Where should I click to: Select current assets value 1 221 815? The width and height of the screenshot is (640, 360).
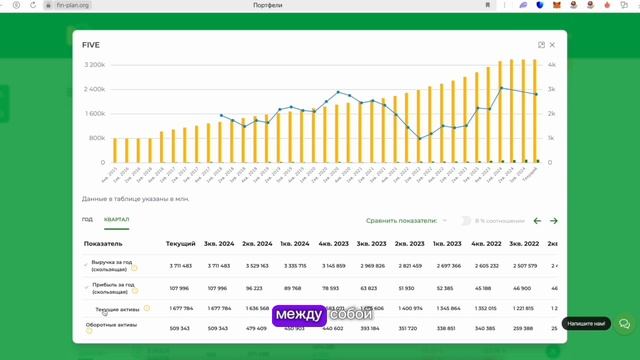tap(524, 309)
